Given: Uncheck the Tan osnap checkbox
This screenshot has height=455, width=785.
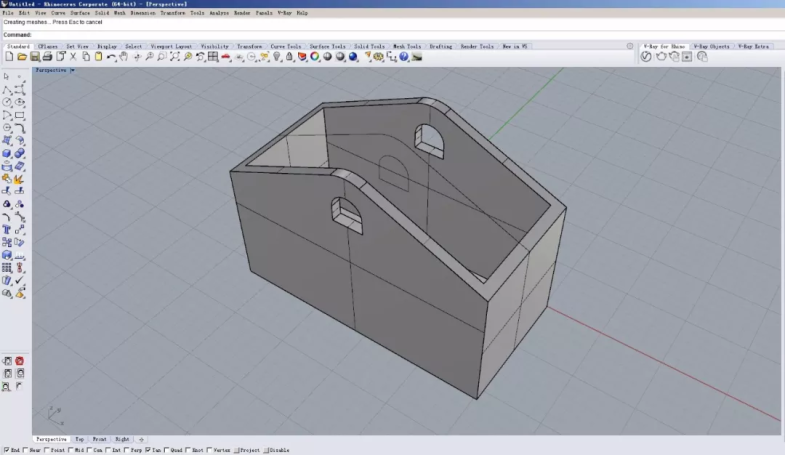Looking at the screenshot, I should point(148,450).
